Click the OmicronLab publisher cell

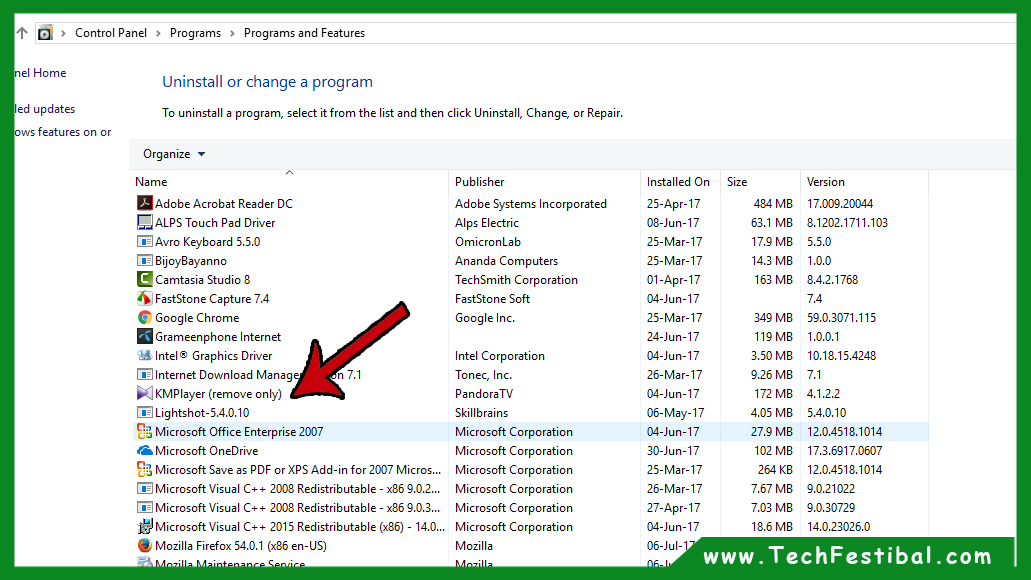(x=488, y=241)
